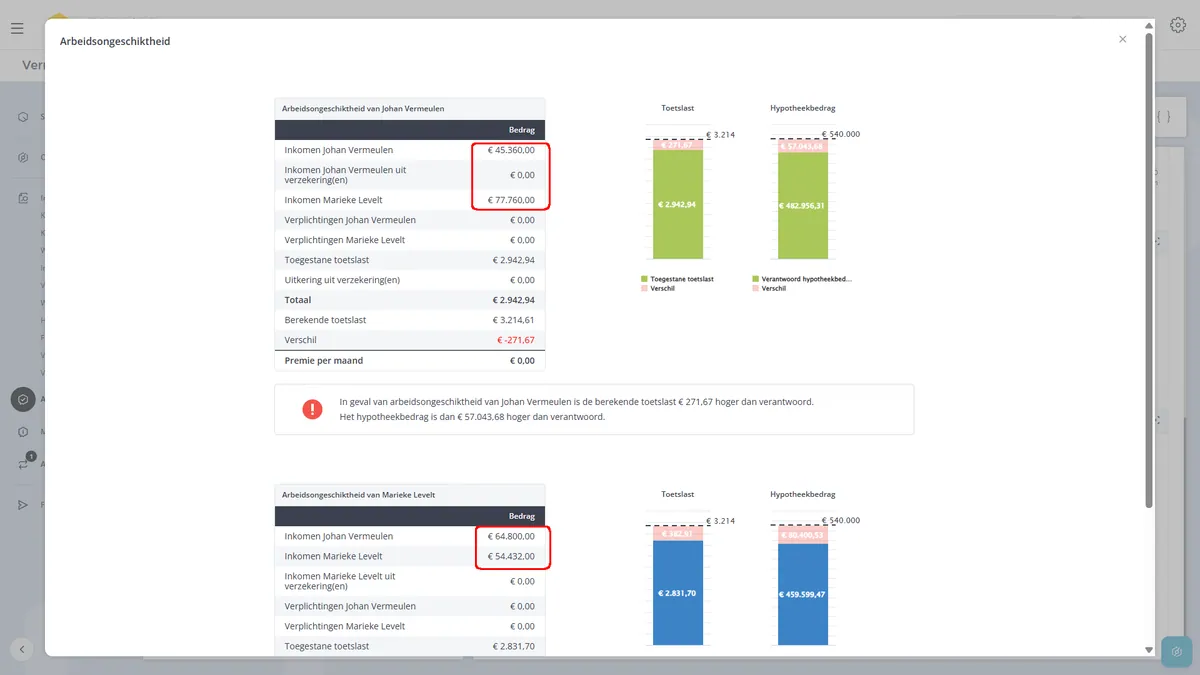
Task: Click the curly braces button behind the dialog
Action: [1163, 117]
